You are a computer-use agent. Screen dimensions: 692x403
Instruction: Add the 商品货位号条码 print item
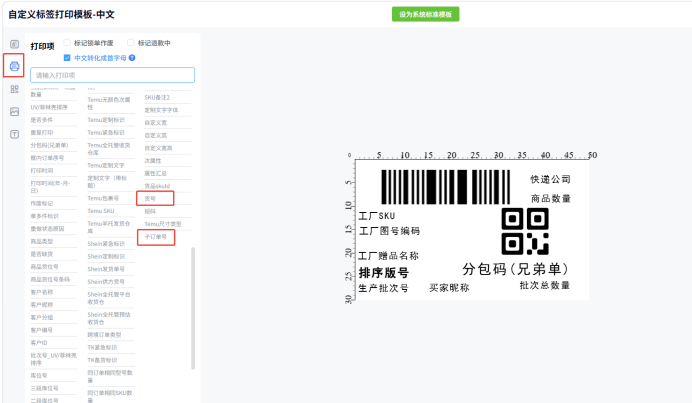[x=50, y=279]
